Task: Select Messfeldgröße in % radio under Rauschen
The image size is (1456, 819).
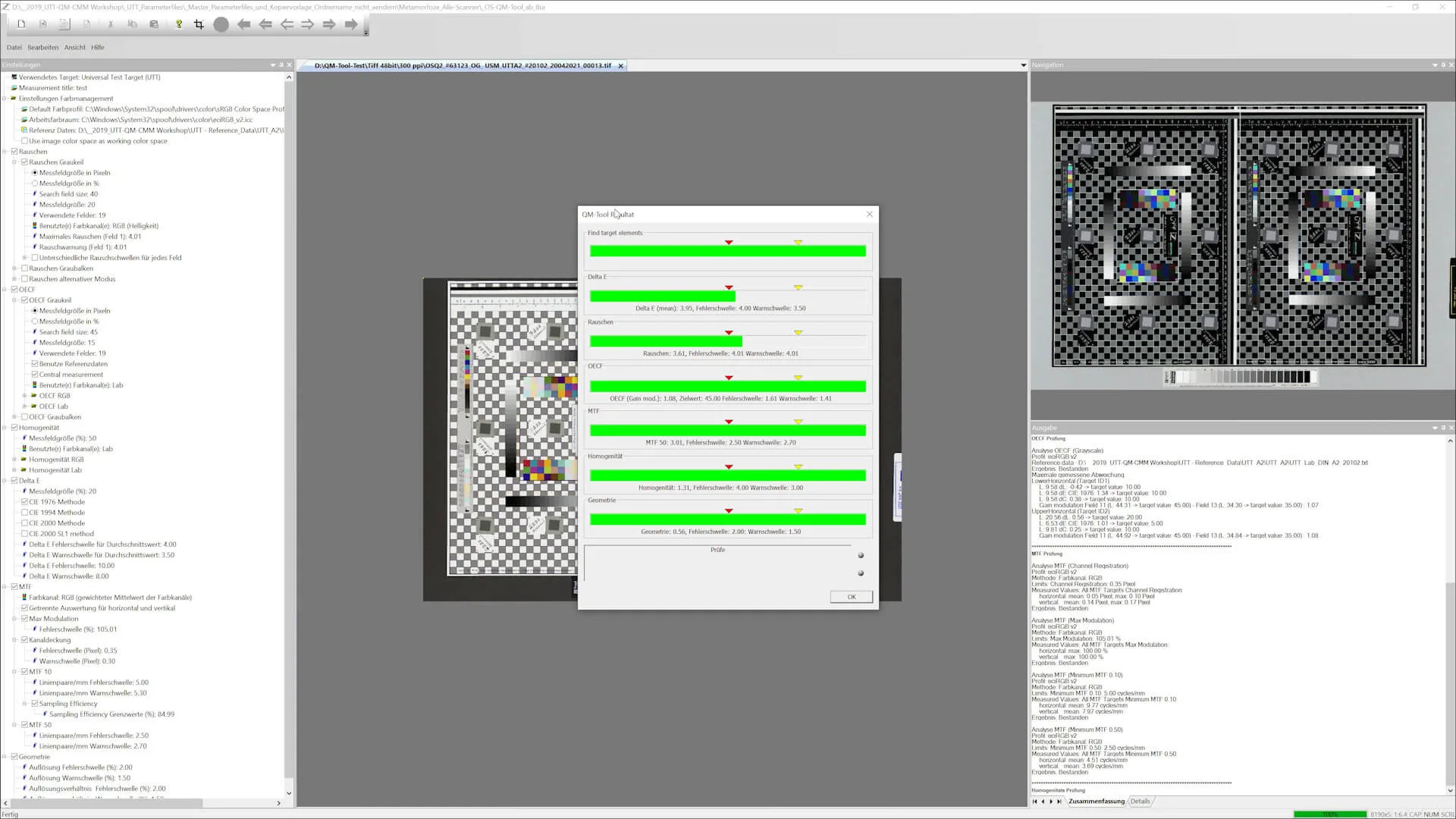Action: click(35, 184)
